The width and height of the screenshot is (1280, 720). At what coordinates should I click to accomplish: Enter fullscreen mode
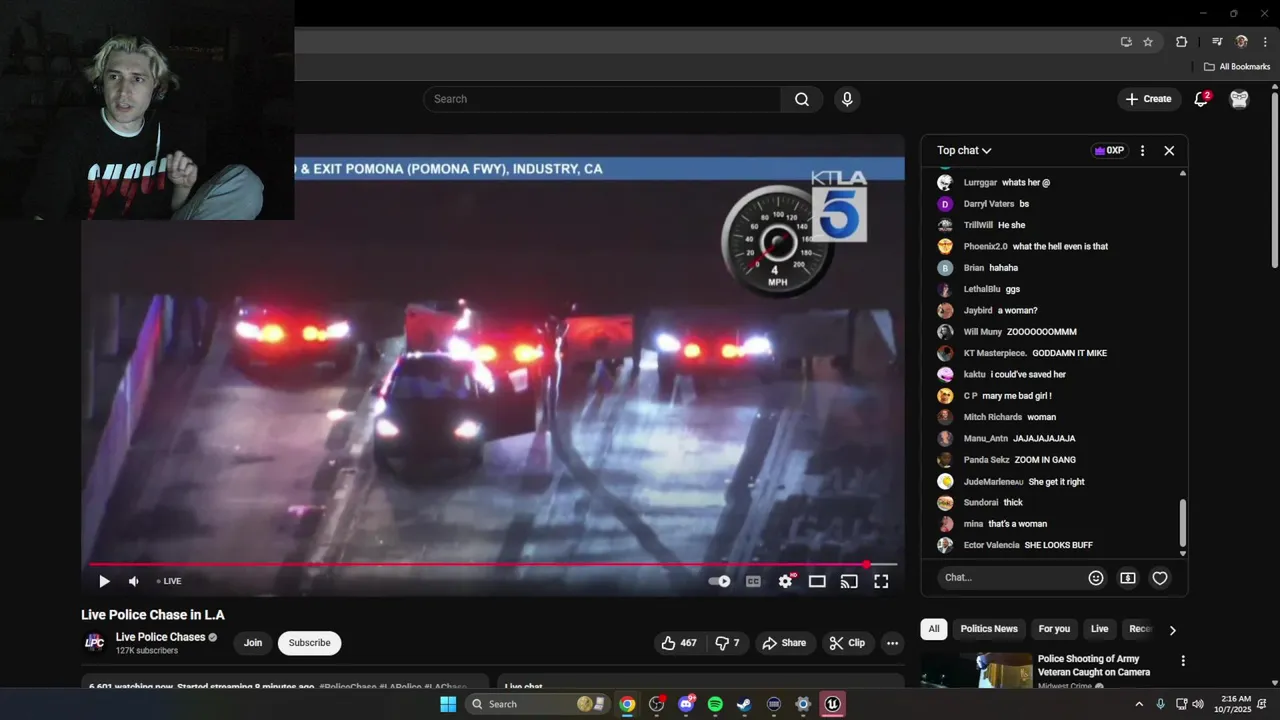[x=881, y=581]
